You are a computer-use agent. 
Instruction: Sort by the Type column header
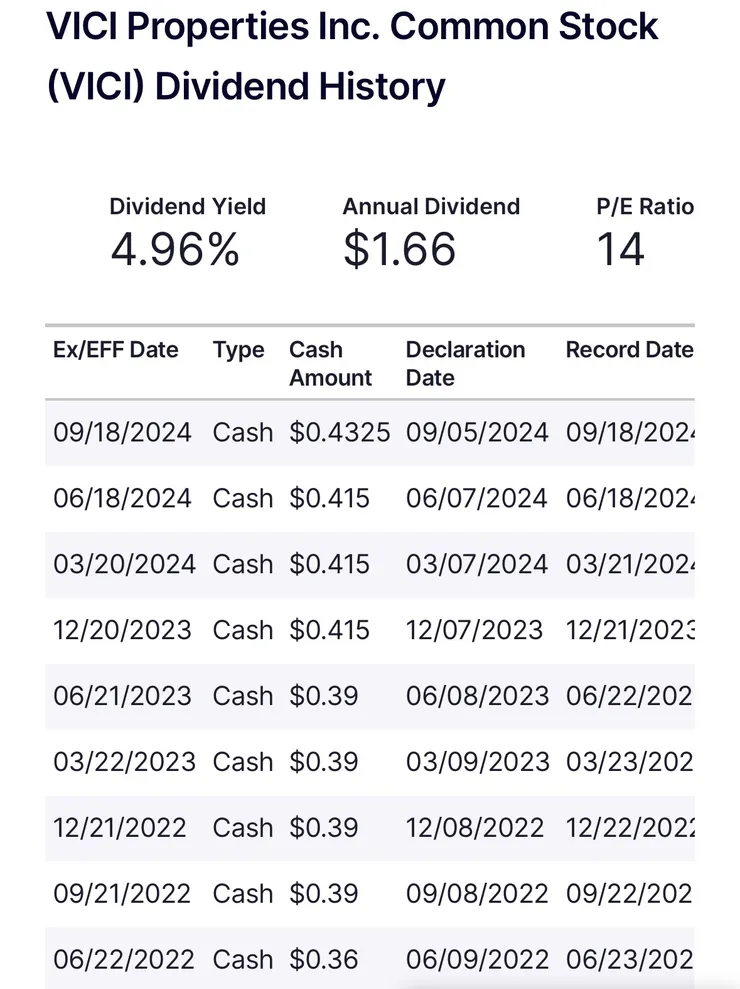click(x=238, y=351)
